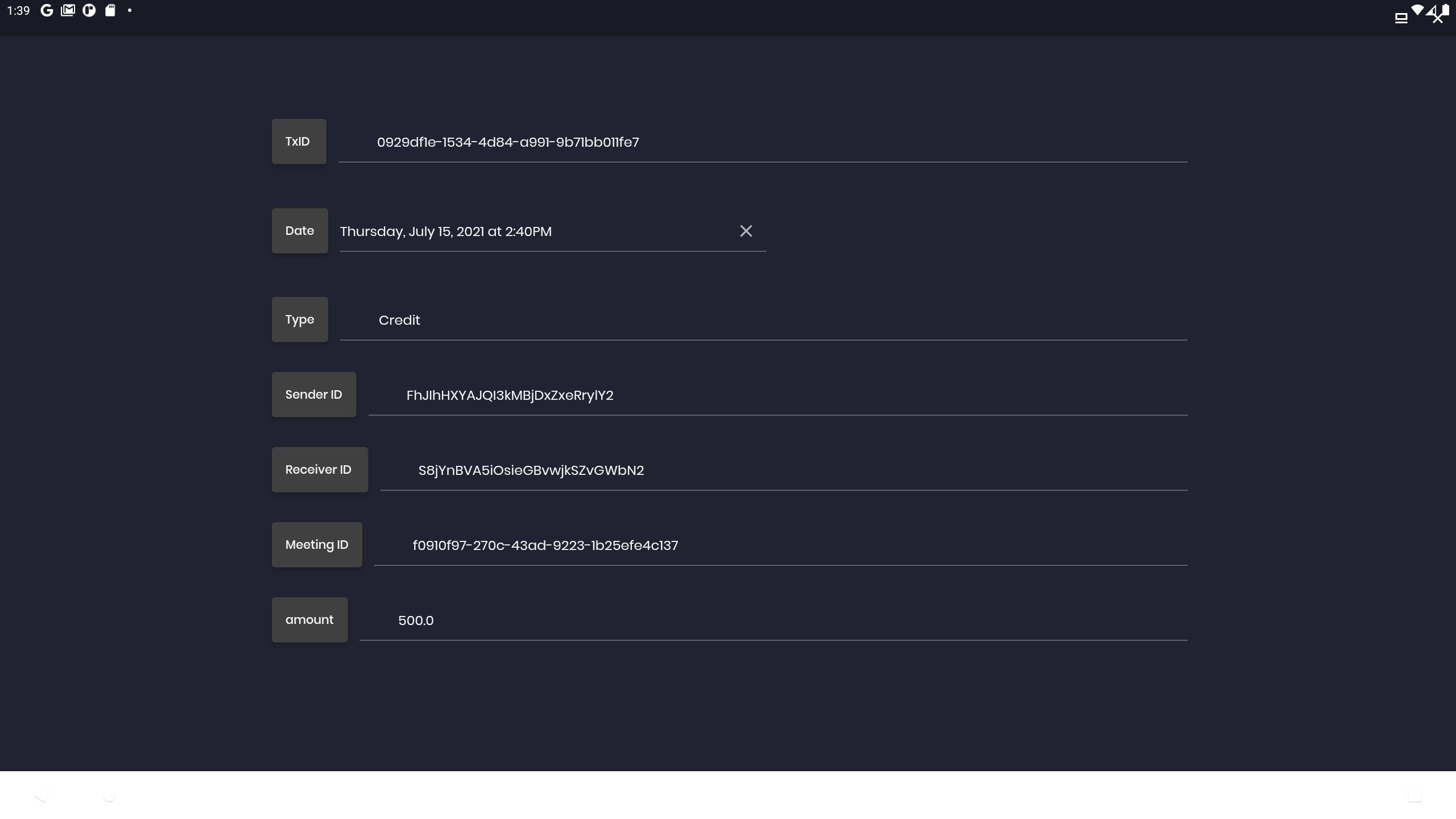Click the TxID label button

(299, 142)
